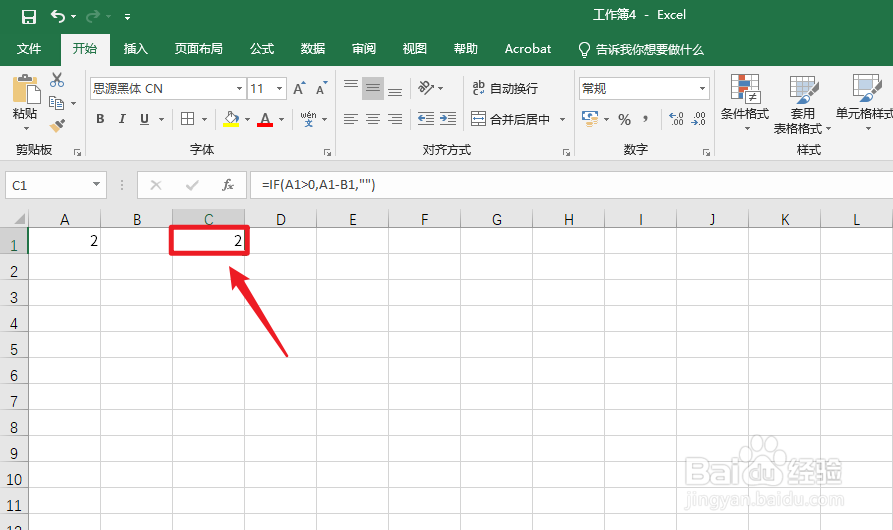Viewport: 893px width, 530px height.
Task: Switch to the 数据 Data tab
Action: point(313,49)
